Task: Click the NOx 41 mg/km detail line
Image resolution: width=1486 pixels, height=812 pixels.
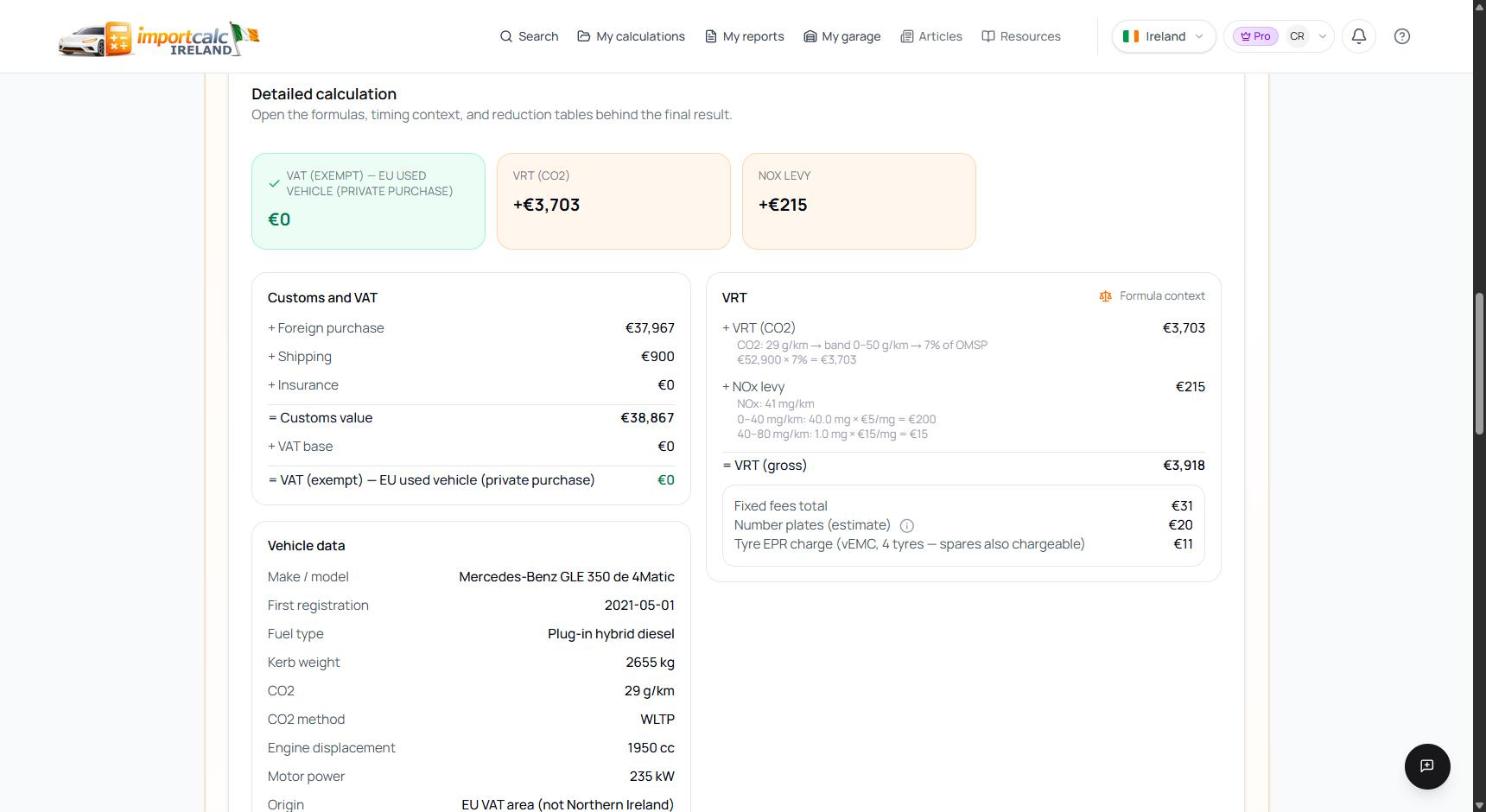Action: pos(776,404)
